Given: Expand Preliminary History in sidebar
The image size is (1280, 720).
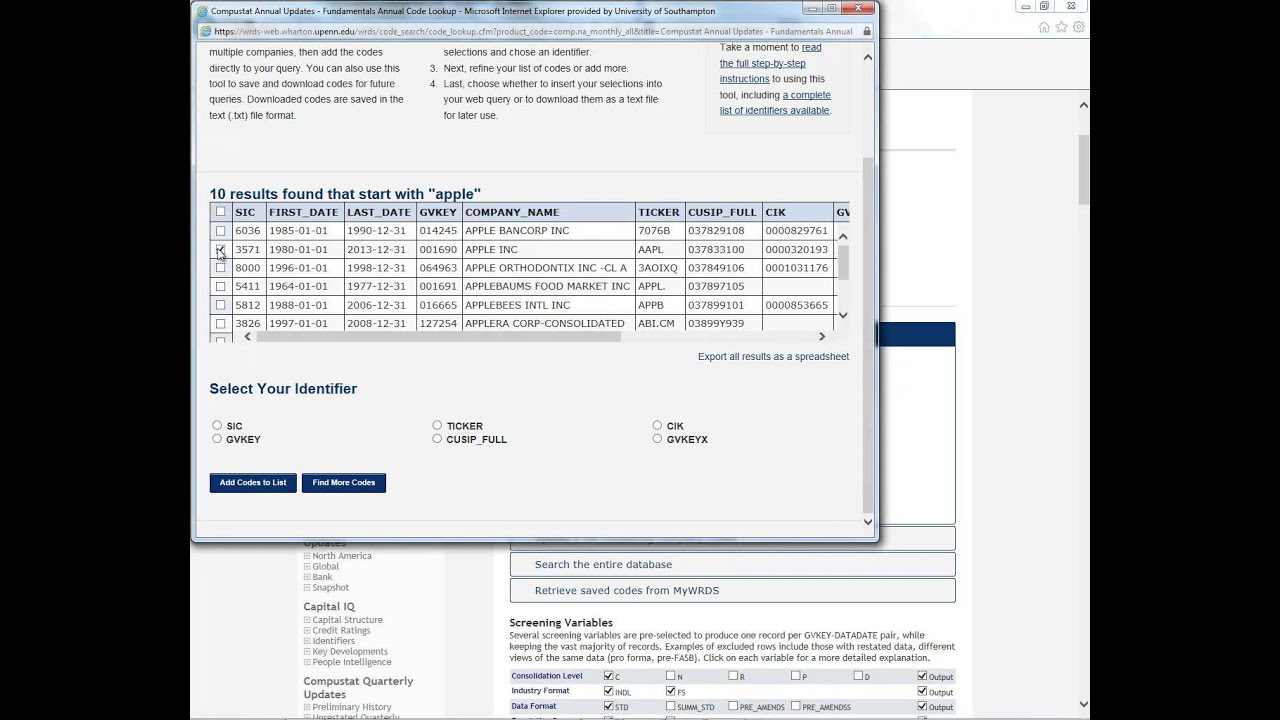Looking at the screenshot, I should pos(307,707).
